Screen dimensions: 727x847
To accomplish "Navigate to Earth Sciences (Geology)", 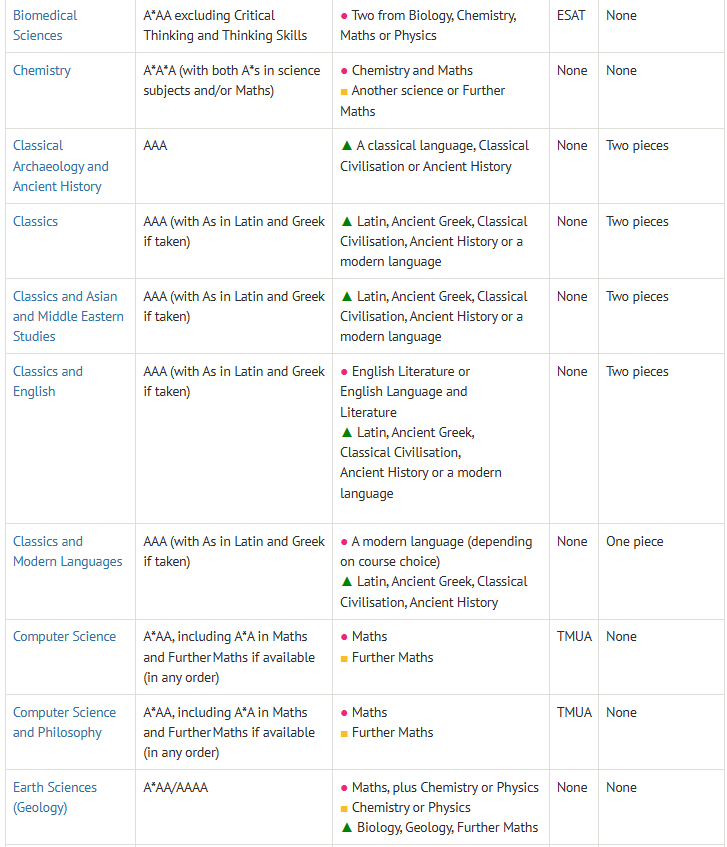I will 55,797.
